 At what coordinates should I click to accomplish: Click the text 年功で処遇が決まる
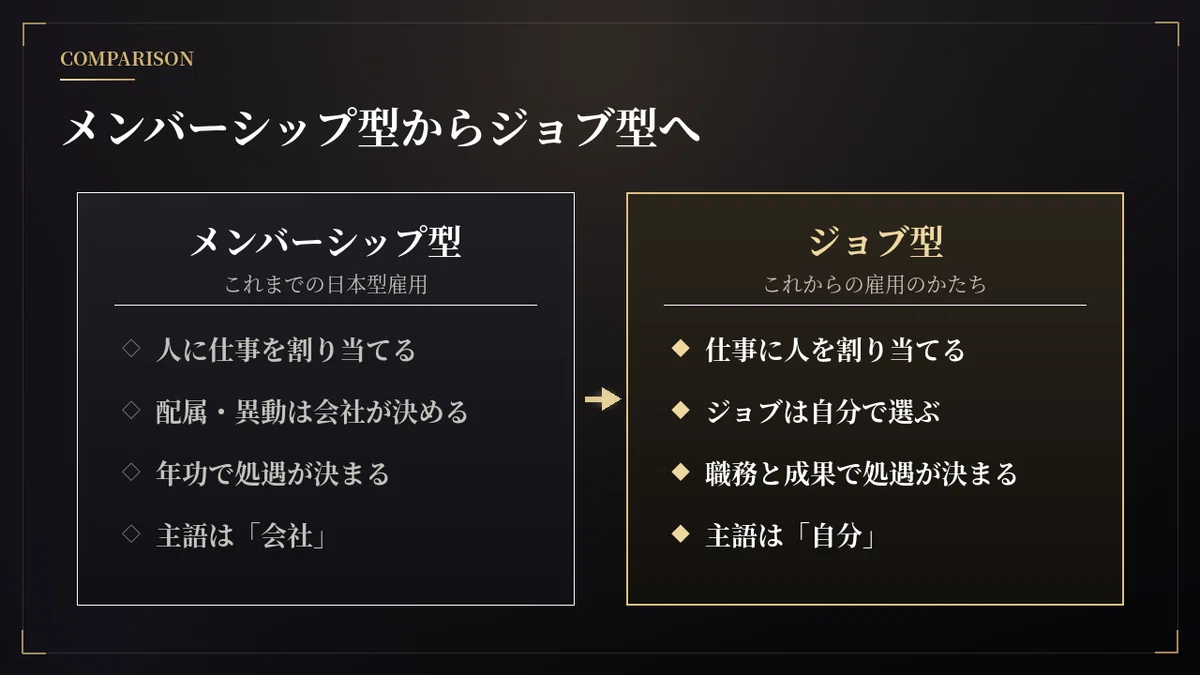point(273,473)
